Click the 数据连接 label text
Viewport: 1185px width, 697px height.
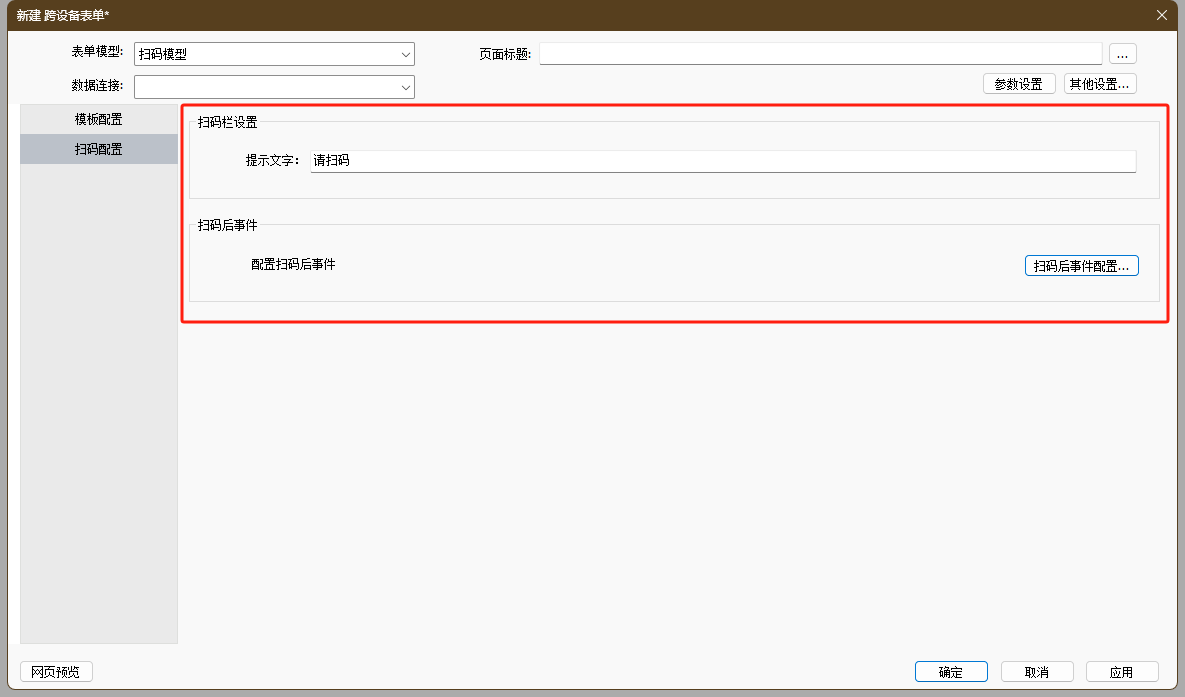[97, 86]
